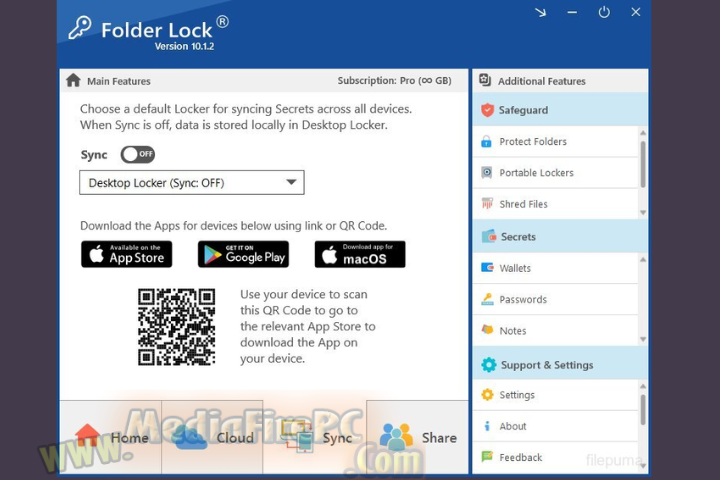Click the Safeguard red shield icon
The height and width of the screenshot is (480, 720).
click(x=487, y=110)
